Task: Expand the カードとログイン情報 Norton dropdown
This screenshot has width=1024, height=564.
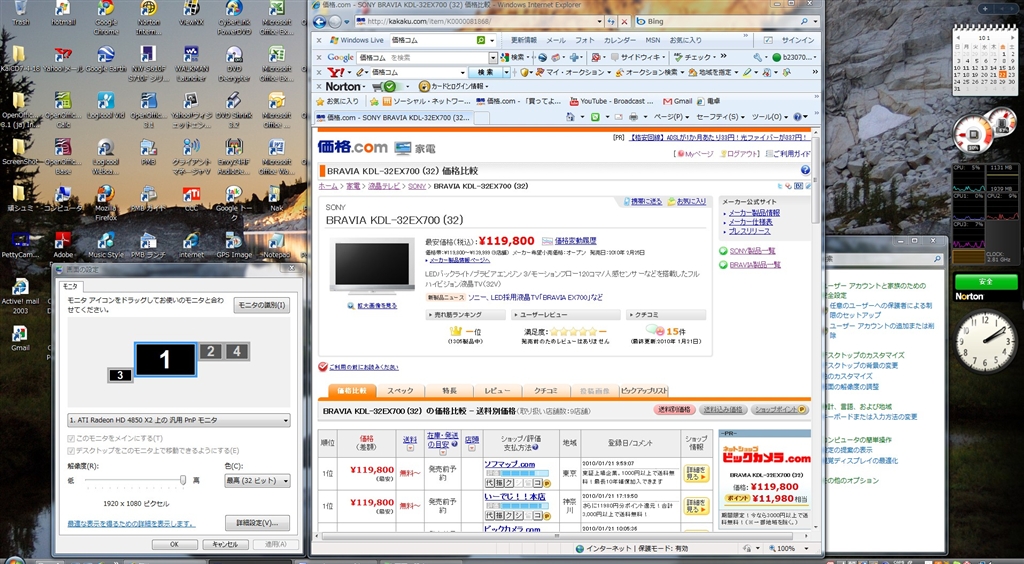Action: tap(486, 86)
